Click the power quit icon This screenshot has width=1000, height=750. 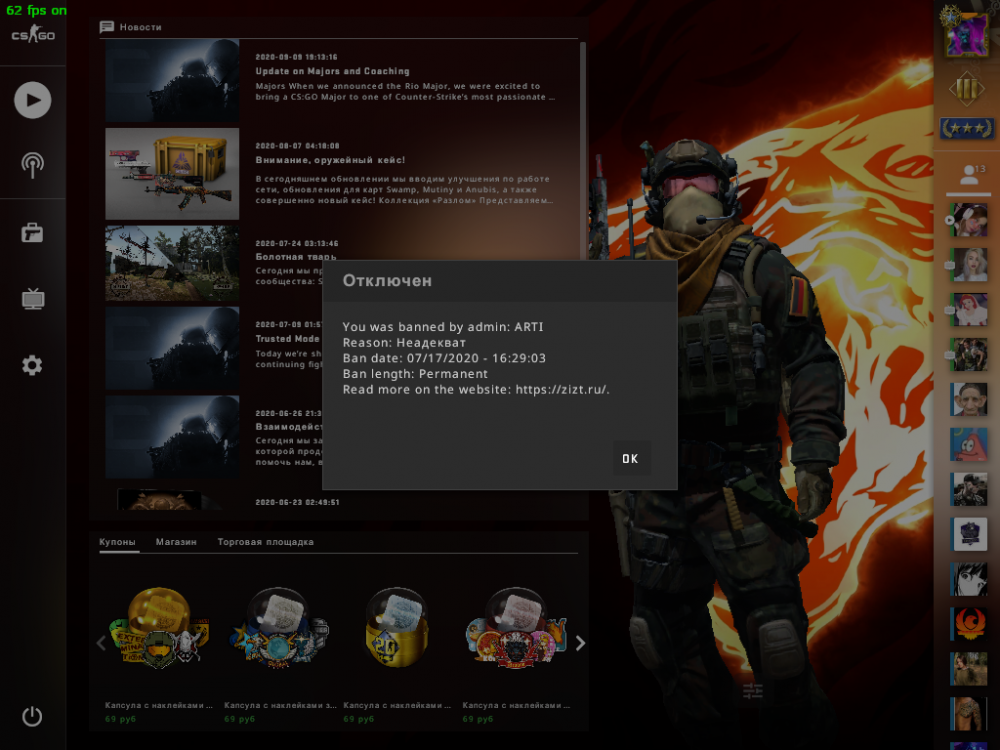pyautogui.click(x=33, y=716)
